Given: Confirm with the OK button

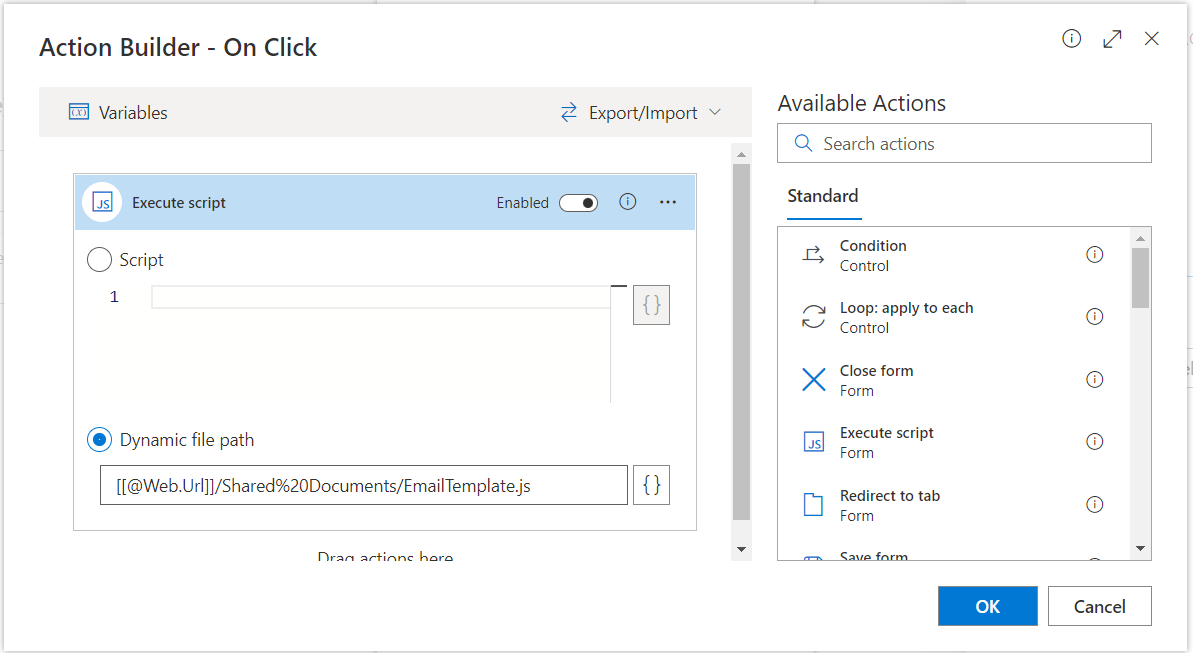Looking at the screenshot, I should [987, 606].
